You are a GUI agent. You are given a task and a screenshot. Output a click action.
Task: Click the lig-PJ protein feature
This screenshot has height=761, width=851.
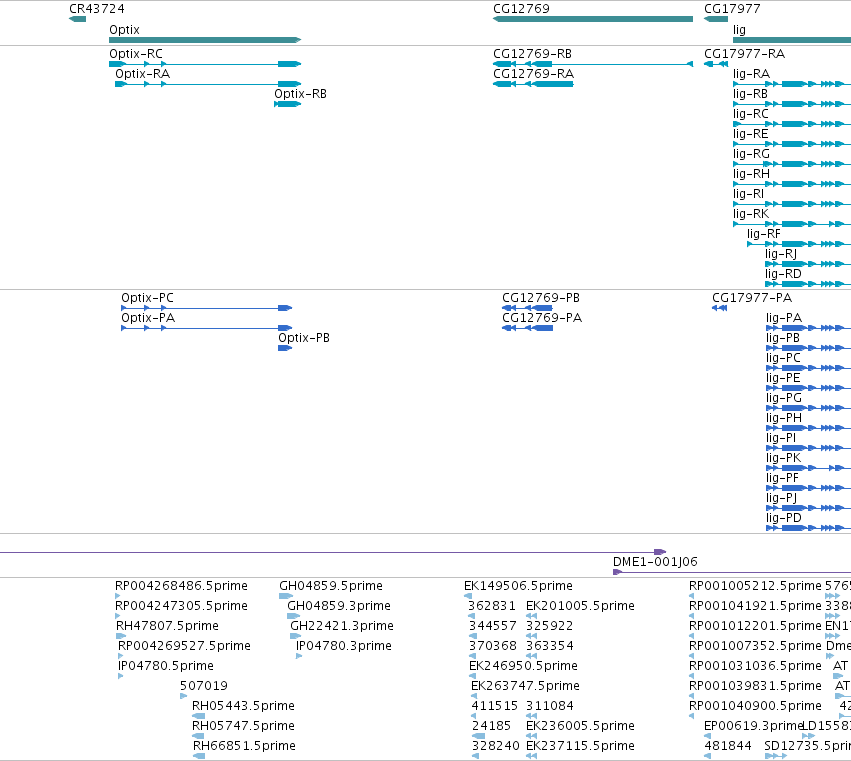coord(808,508)
